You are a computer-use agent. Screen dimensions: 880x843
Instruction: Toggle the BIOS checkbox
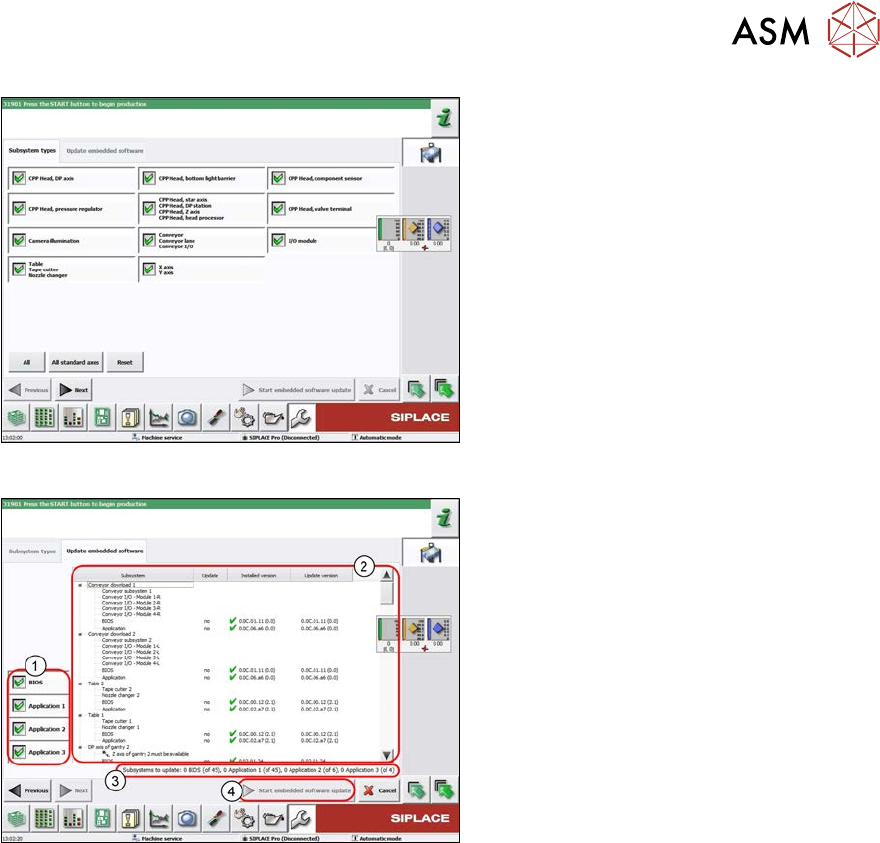tap(19, 682)
